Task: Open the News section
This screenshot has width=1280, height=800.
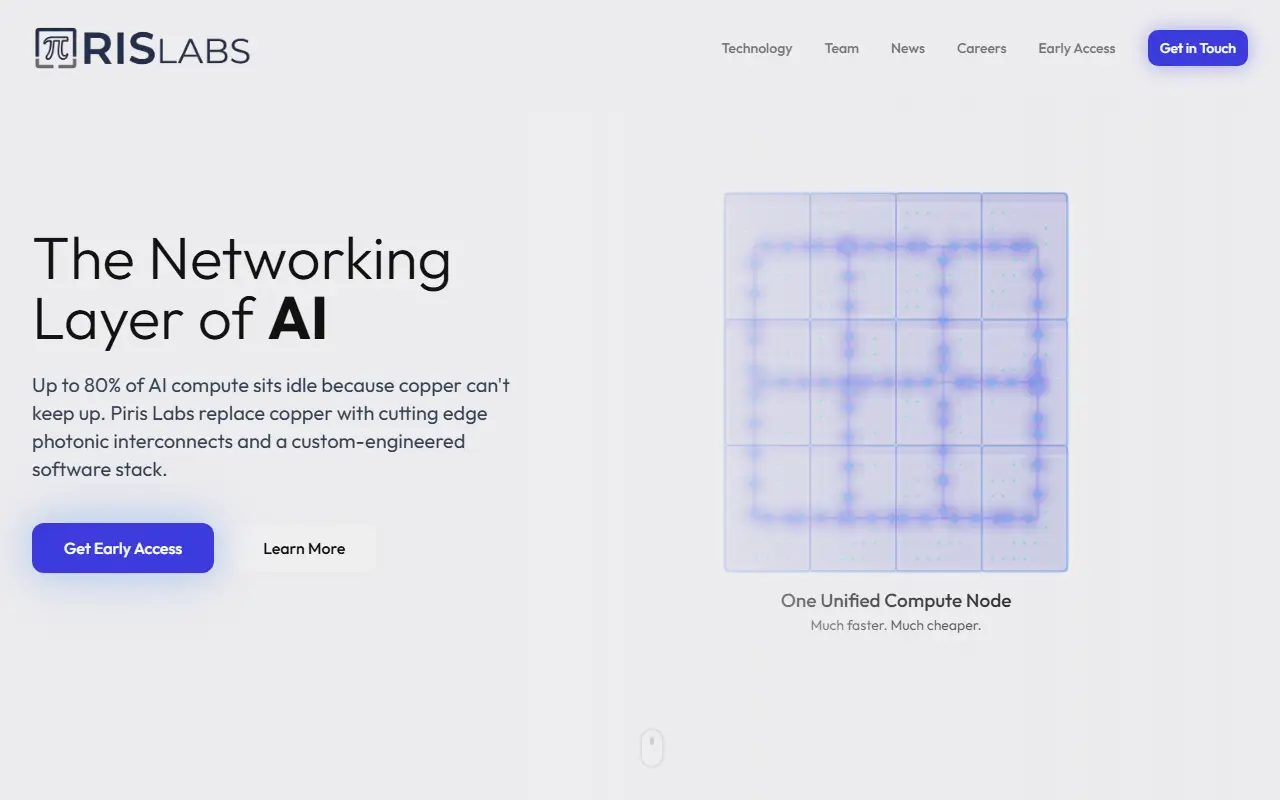Action: [908, 48]
